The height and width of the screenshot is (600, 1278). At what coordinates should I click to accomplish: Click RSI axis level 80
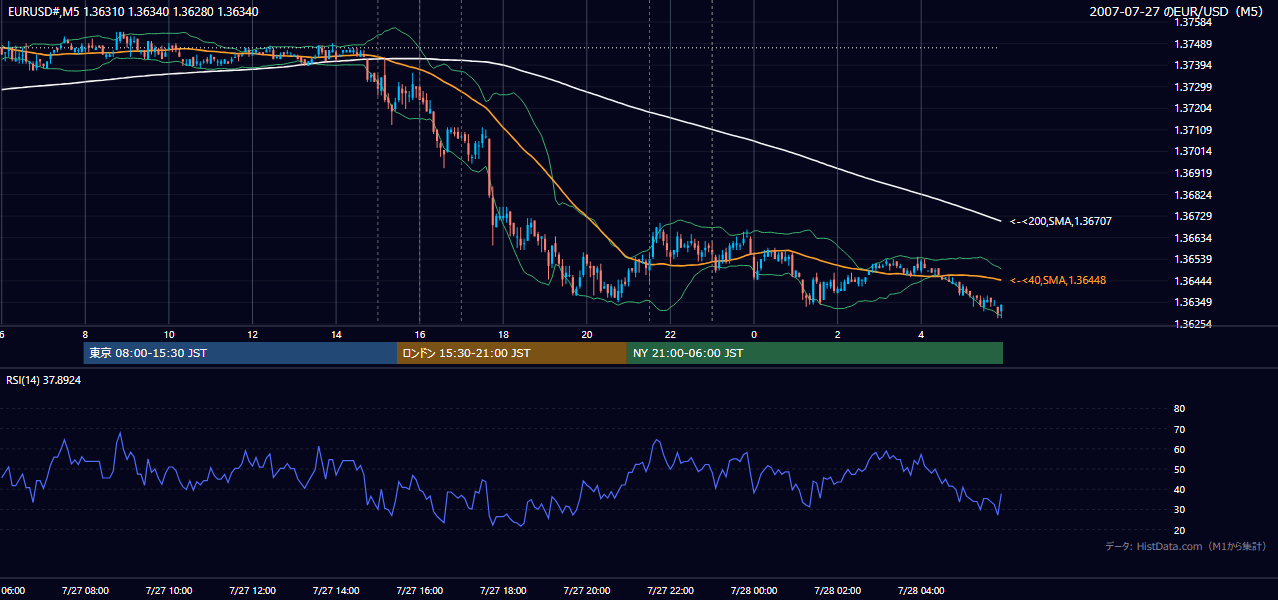tap(1179, 409)
